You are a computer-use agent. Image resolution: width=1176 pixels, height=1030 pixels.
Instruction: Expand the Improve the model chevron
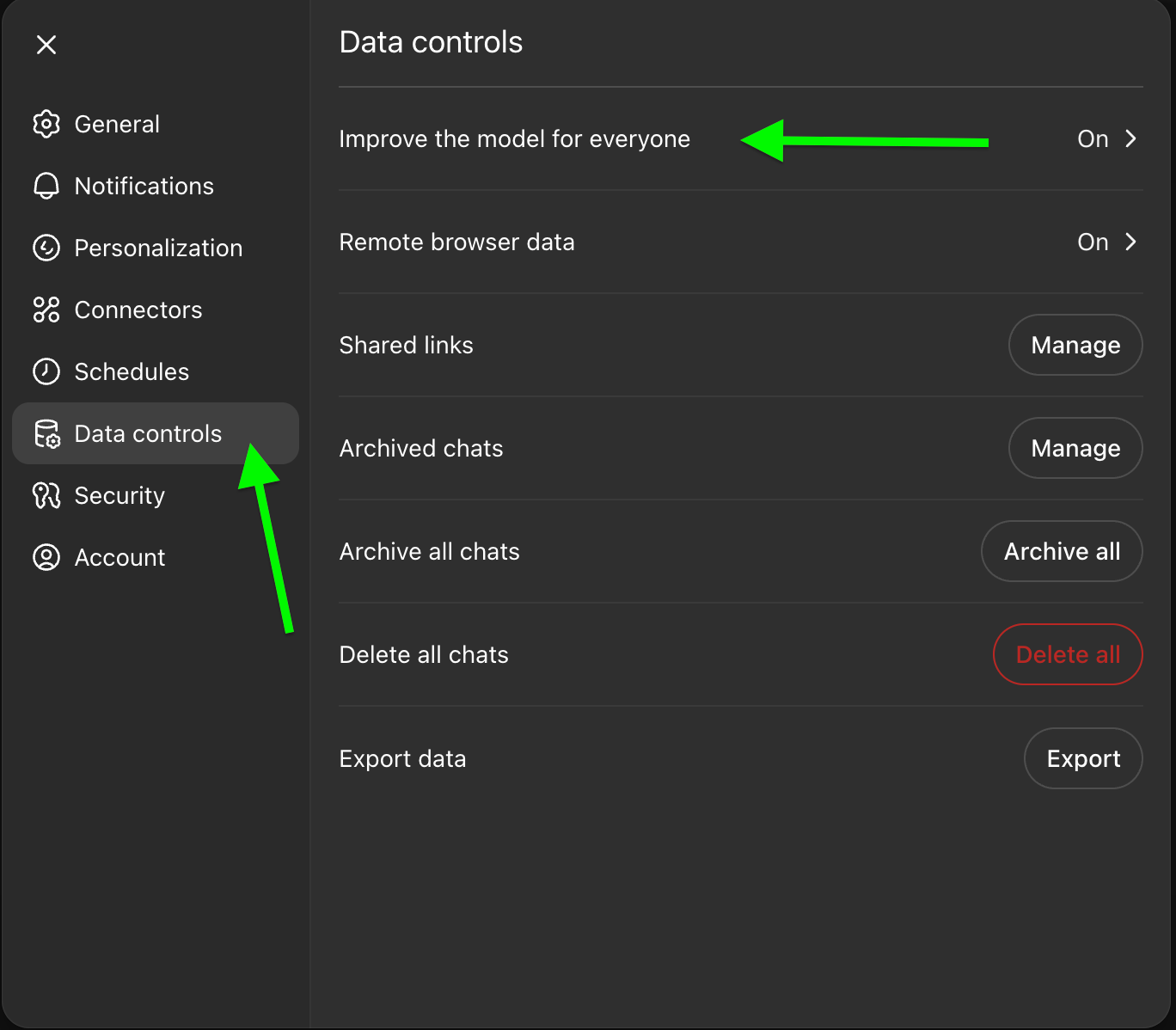tap(1131, 138)
